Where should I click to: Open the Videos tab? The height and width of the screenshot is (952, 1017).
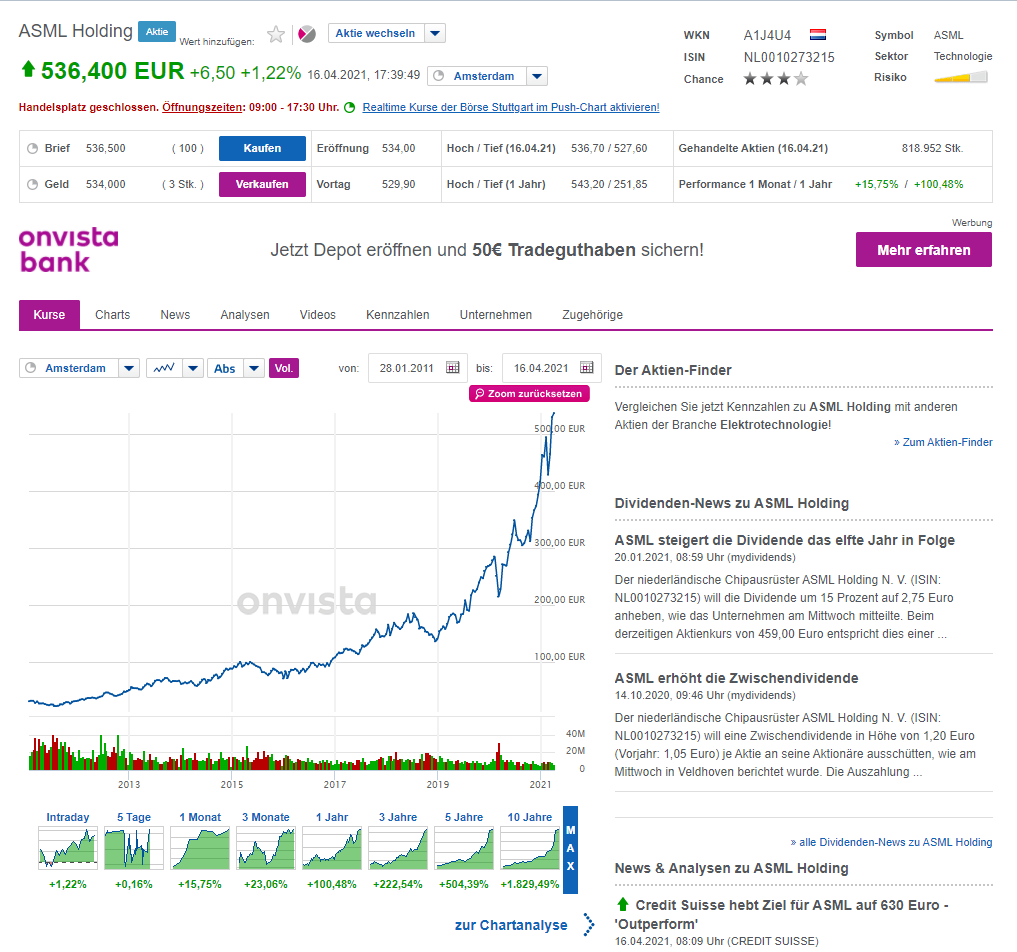click(317, 315)
